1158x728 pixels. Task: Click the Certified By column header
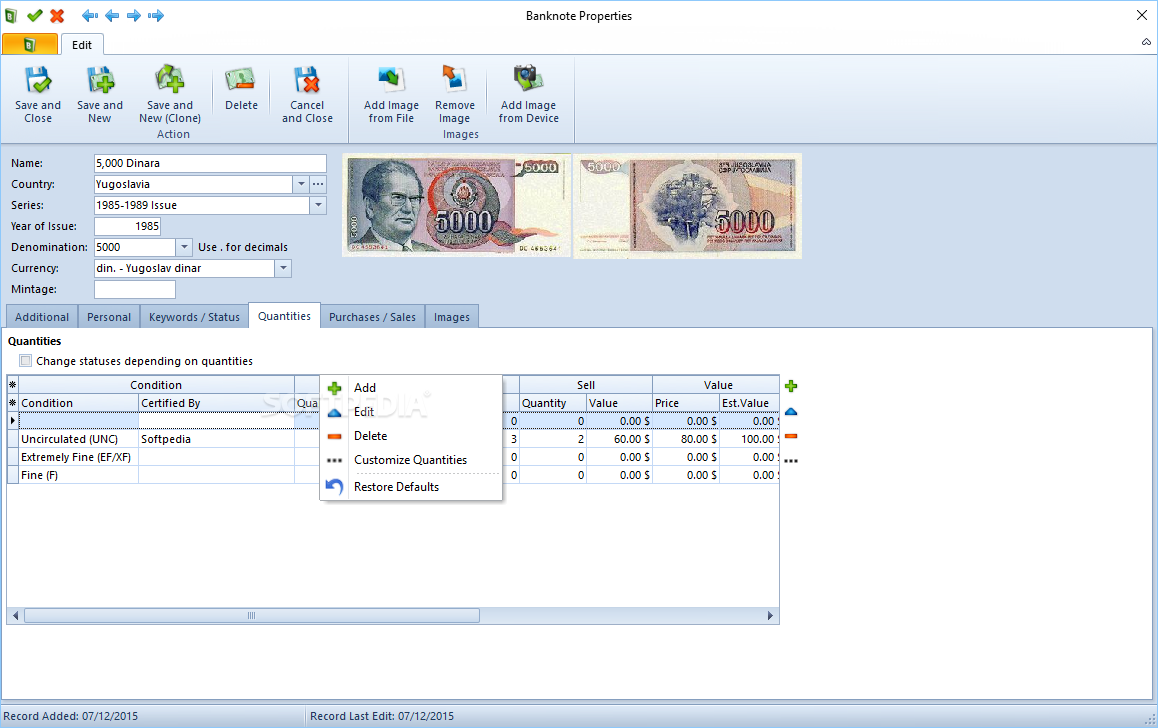216,403
